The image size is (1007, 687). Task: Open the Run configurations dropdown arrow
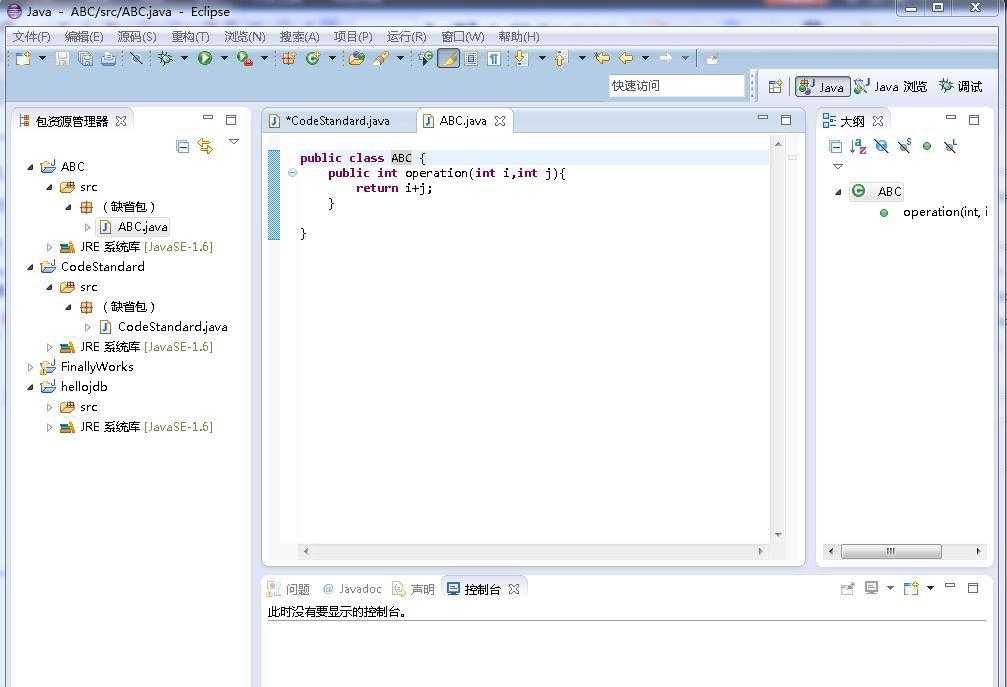click(x=224, y=58)
